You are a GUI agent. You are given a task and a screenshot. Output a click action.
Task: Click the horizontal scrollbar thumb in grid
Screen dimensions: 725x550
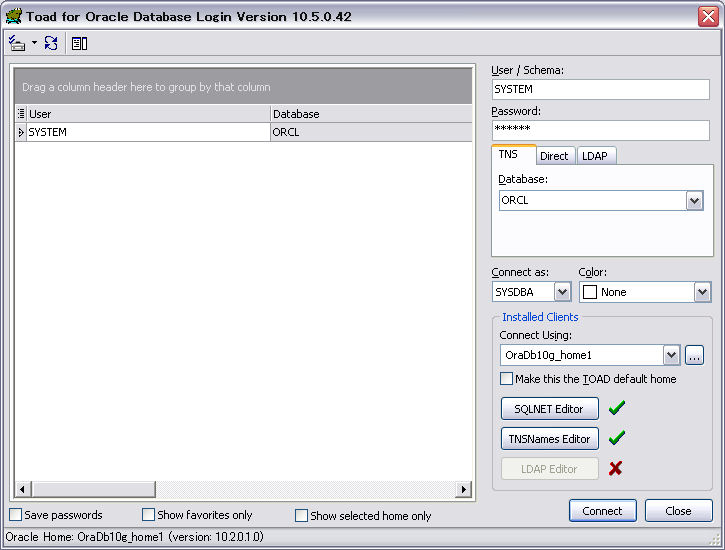93,489
